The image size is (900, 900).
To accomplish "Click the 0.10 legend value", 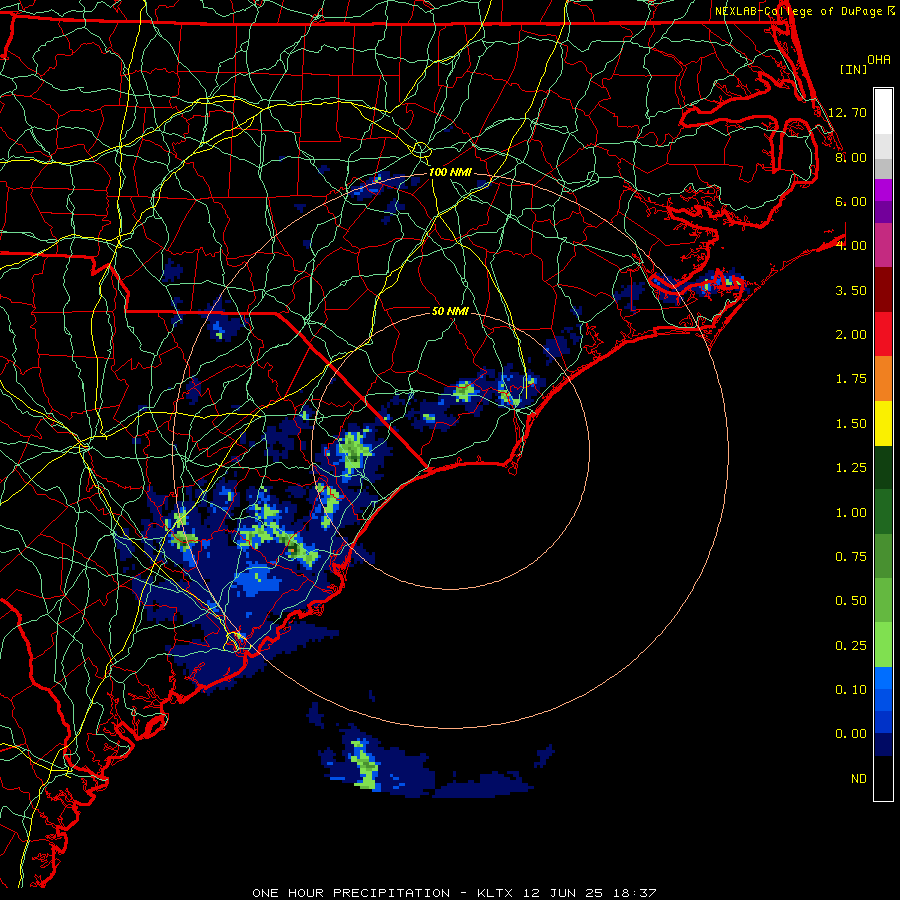I will 851,690.
